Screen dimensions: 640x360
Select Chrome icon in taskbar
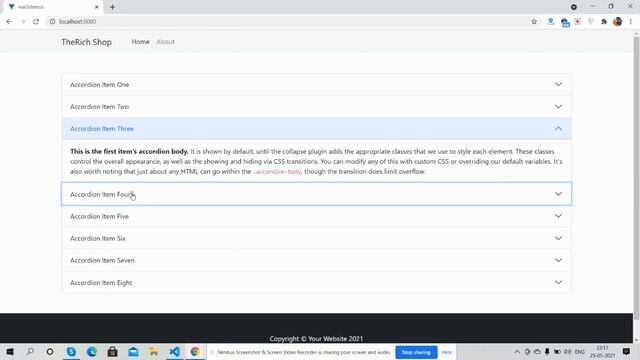click(x=195, y=351)
